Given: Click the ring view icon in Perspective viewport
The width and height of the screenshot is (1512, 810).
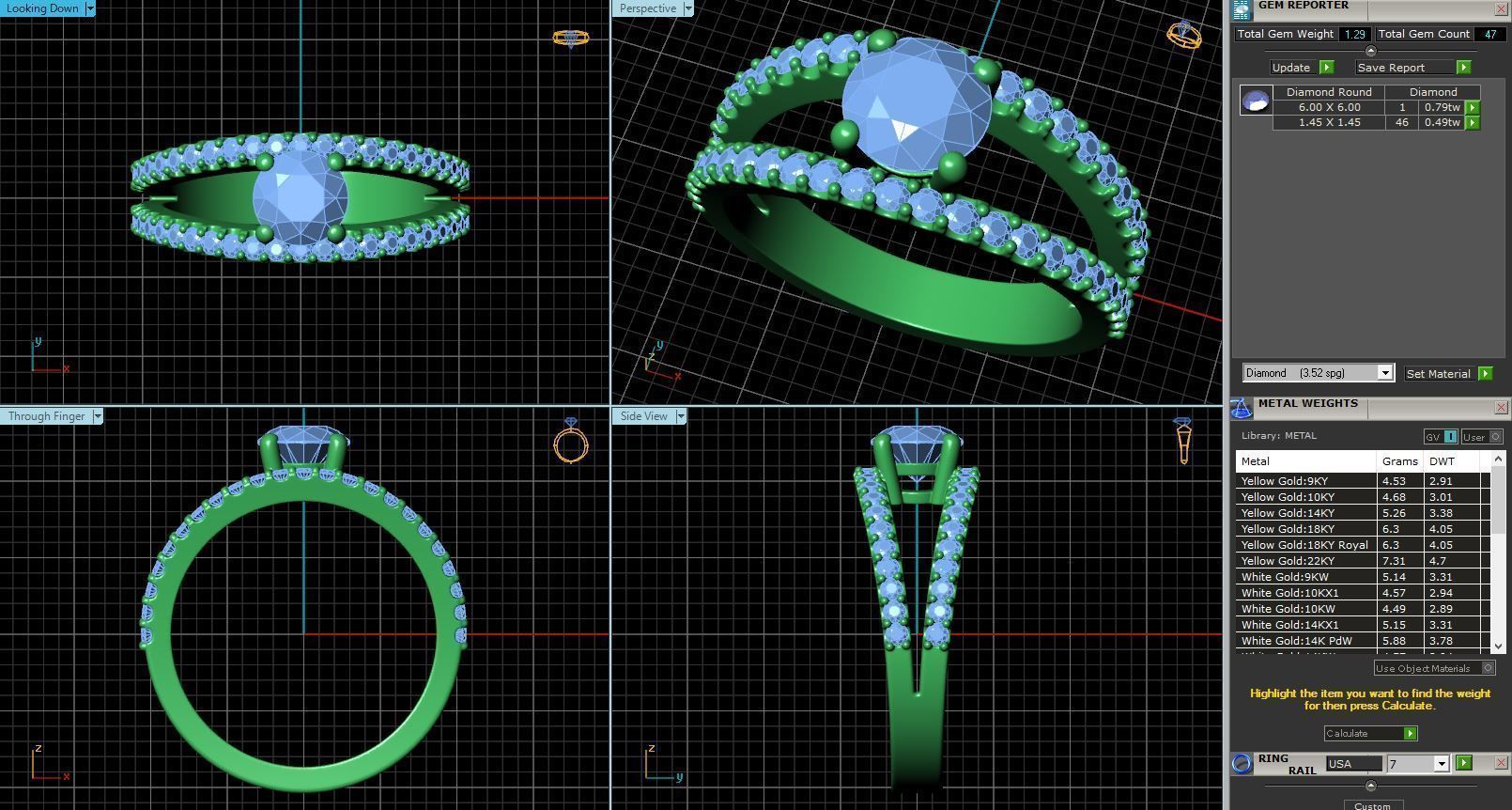Looking at the screenshot, I should pyautogui.click(x=1183, y=35).
